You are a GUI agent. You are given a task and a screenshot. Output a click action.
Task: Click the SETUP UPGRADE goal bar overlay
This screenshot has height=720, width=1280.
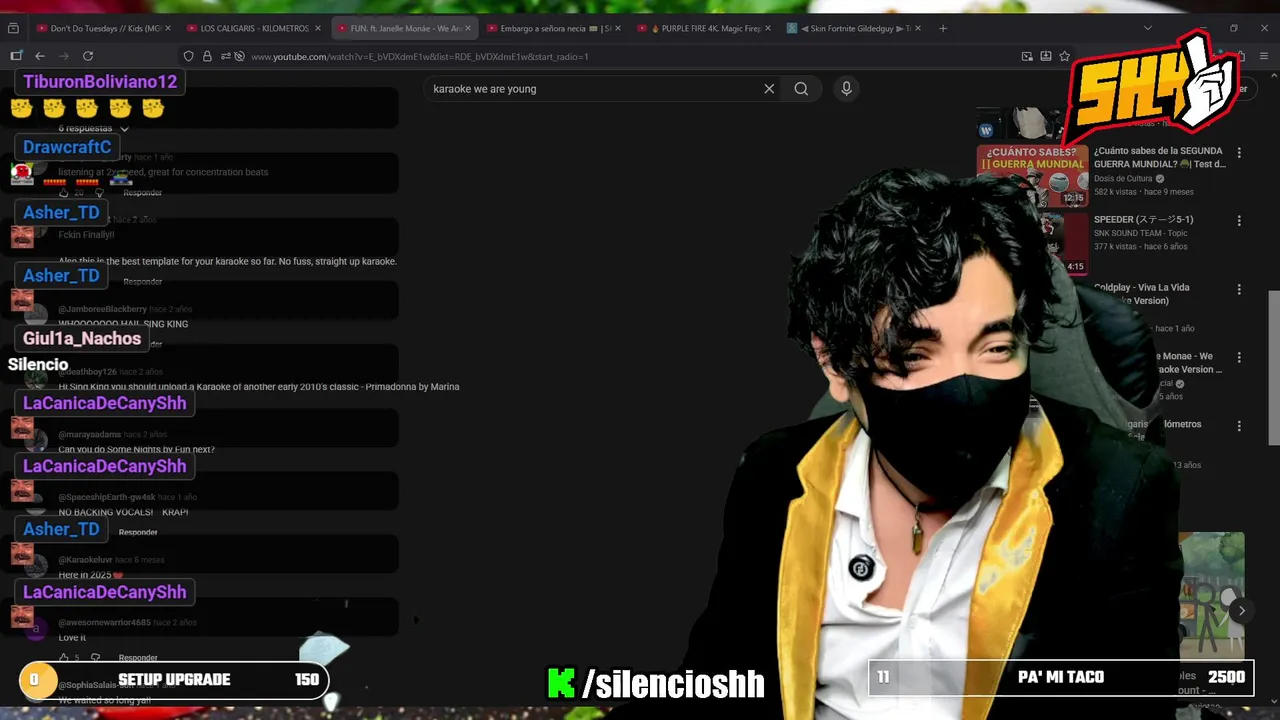click(x=175, y=680)
